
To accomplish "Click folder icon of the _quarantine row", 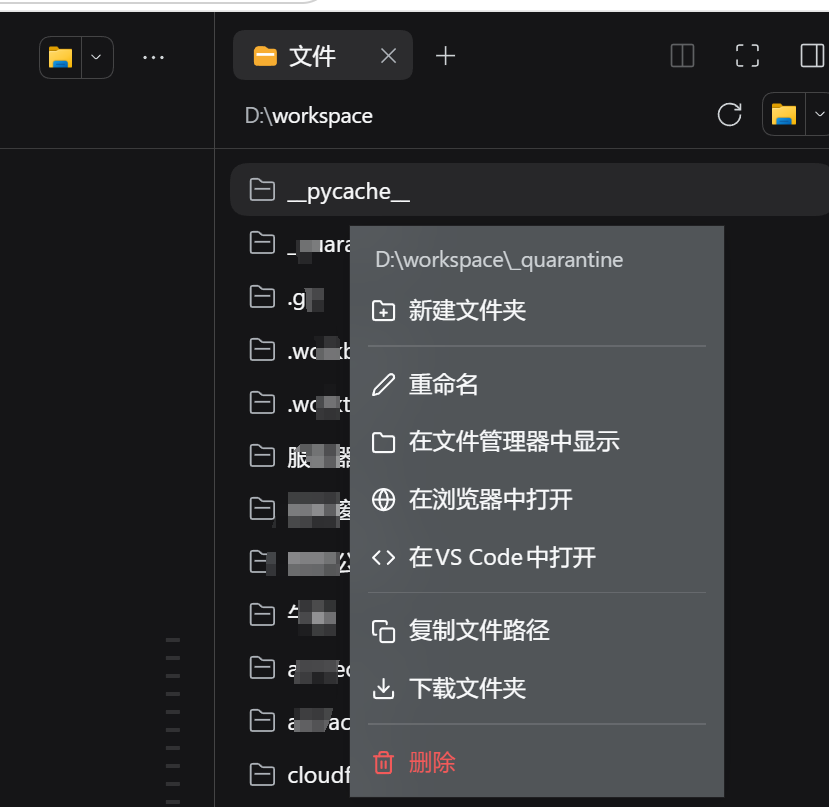I will click(262, 243).
